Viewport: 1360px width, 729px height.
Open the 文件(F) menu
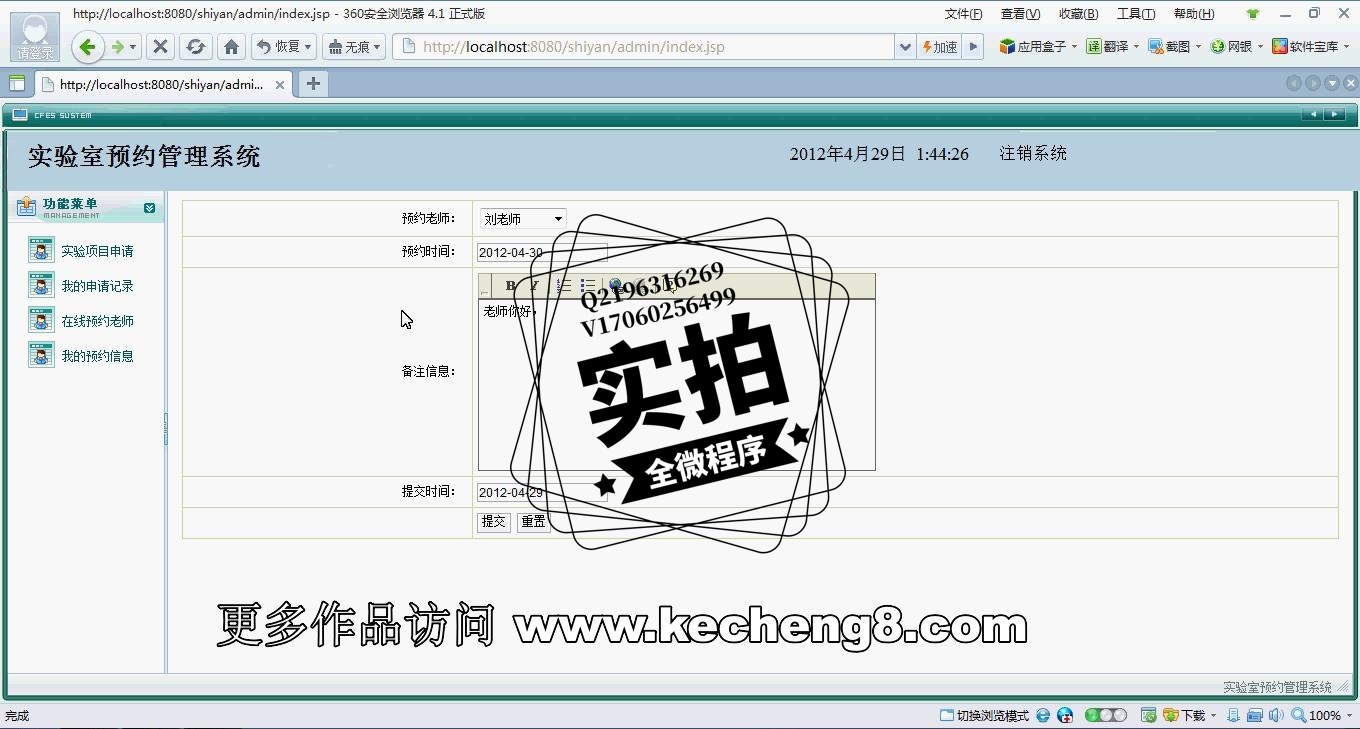[964, 14]
